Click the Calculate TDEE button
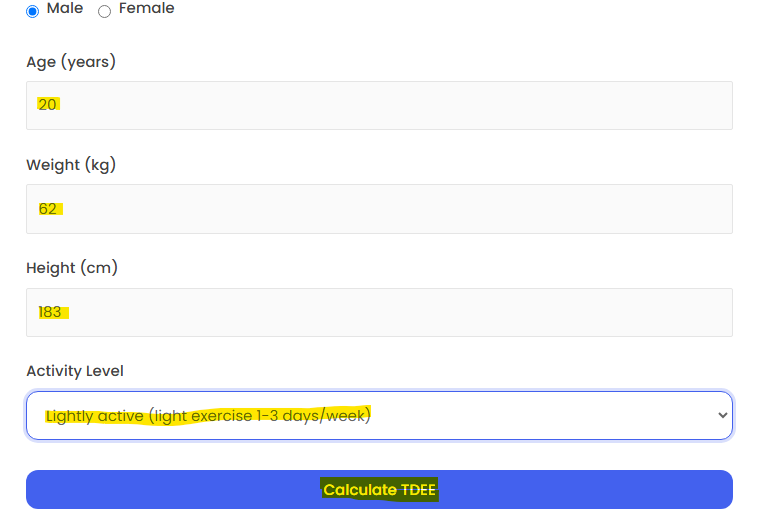The width and height of the screenshot is (758, 513). [379, 489]
